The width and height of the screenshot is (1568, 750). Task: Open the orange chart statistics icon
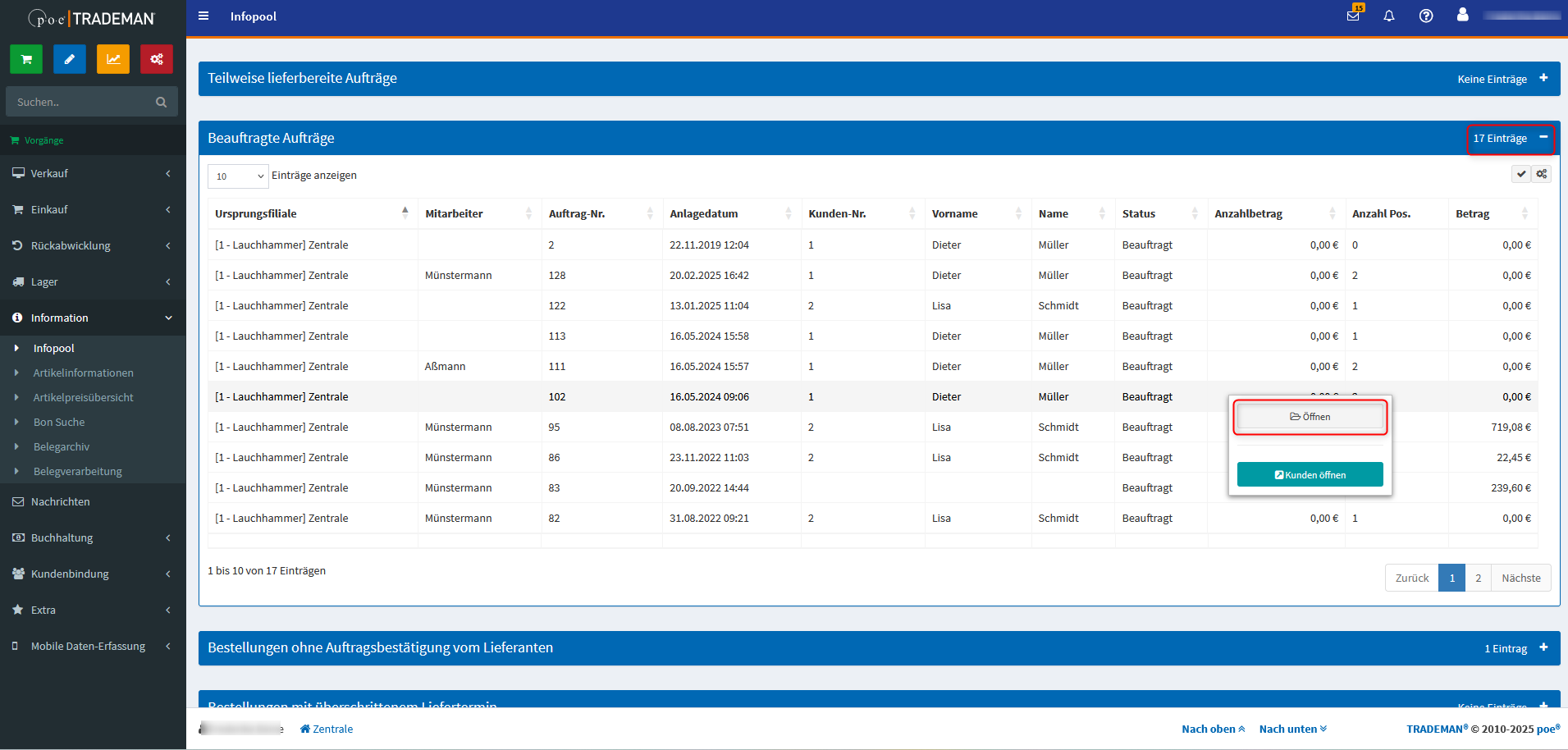113,59
